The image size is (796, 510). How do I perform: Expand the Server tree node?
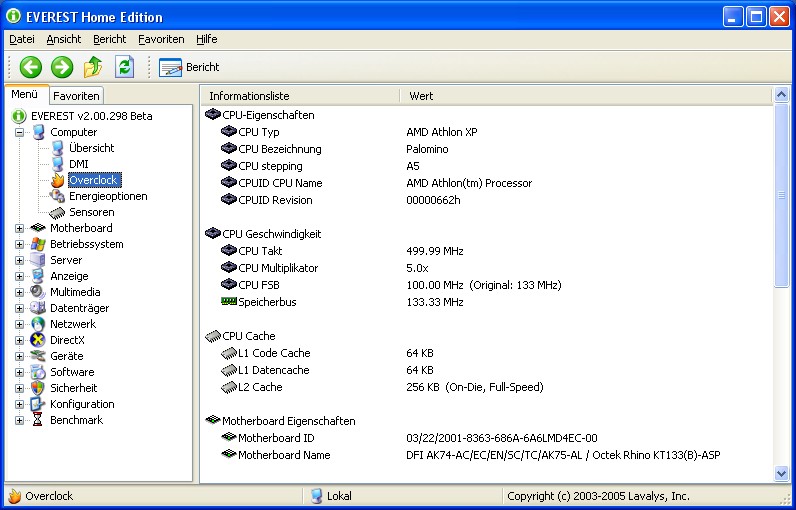pyautogui.click(x=19, y=260)
